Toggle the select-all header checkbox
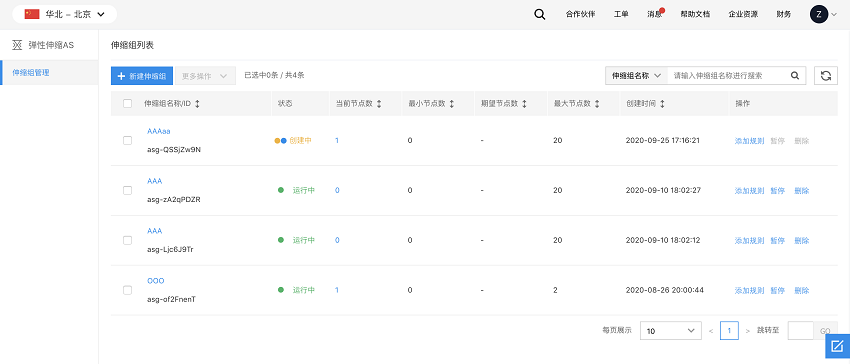 click(127, 104)
